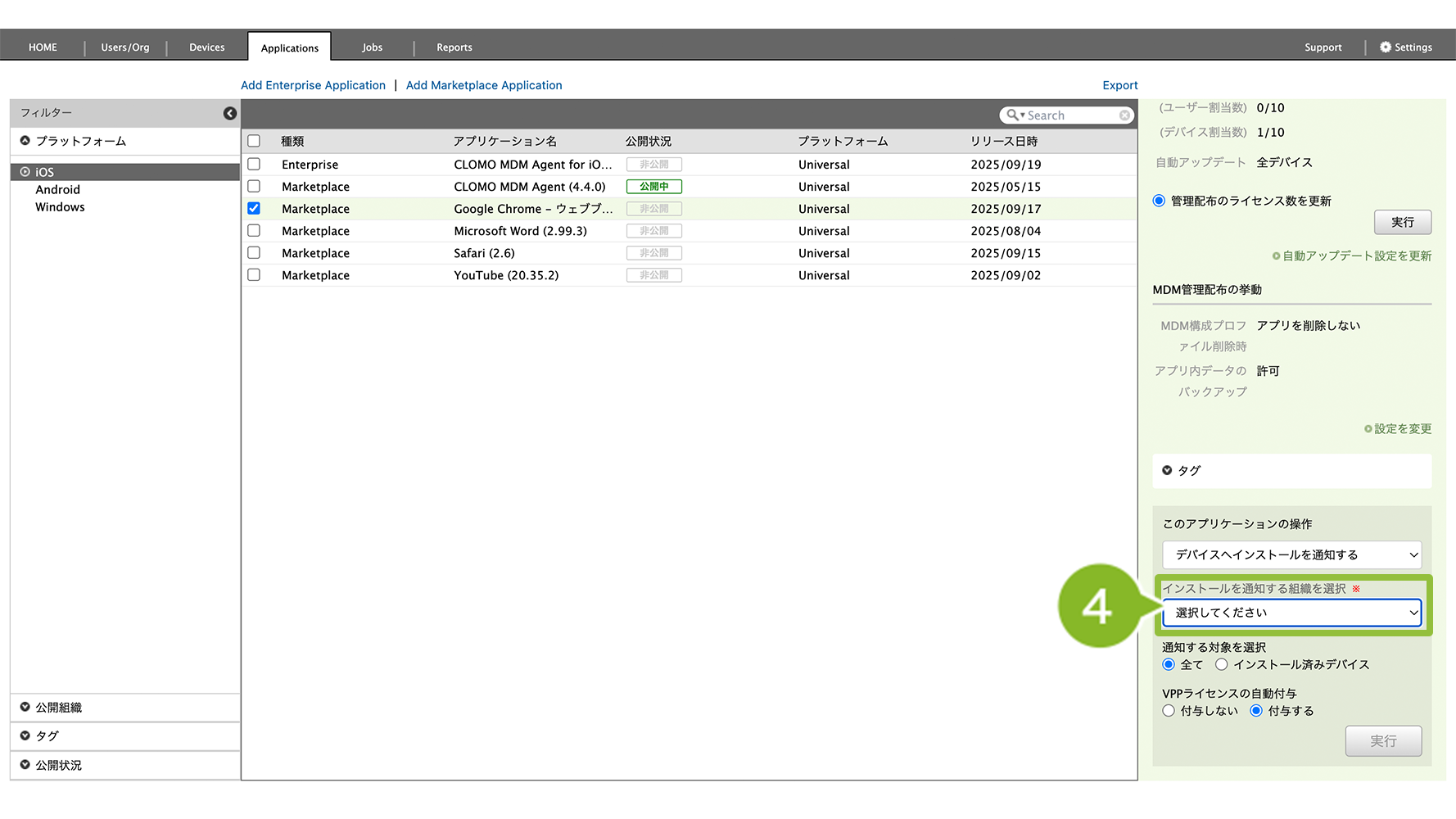The width and height of the screenshot is (1456, 819).
Task: Uncheck the Google Chrome row checkbox
Action: pos(254,209)
